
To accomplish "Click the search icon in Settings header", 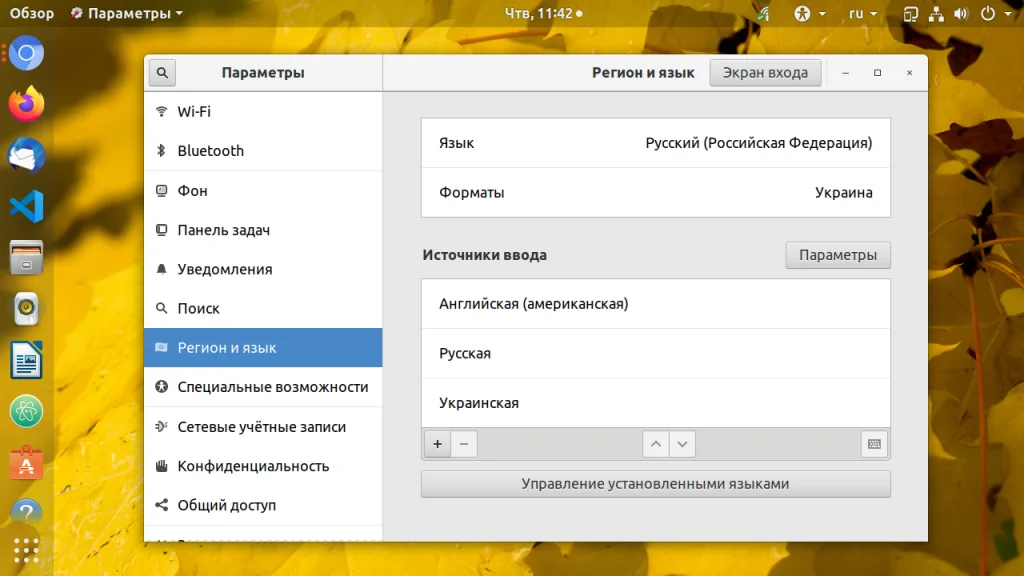I will click(162, 72).
